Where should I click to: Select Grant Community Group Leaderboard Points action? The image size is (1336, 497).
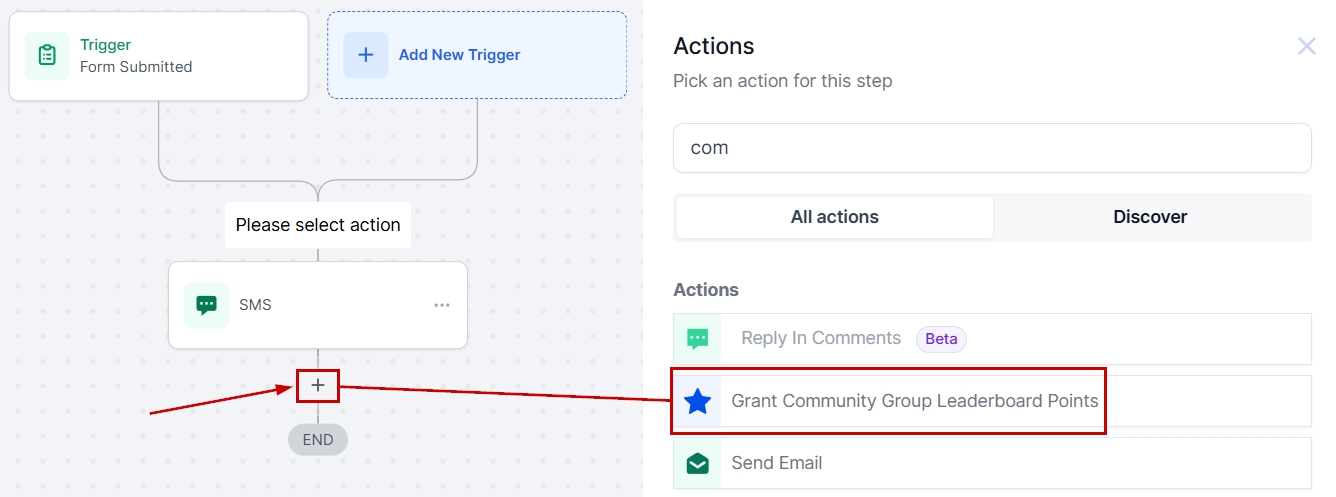pyautogui.click(x=914, y=402)
